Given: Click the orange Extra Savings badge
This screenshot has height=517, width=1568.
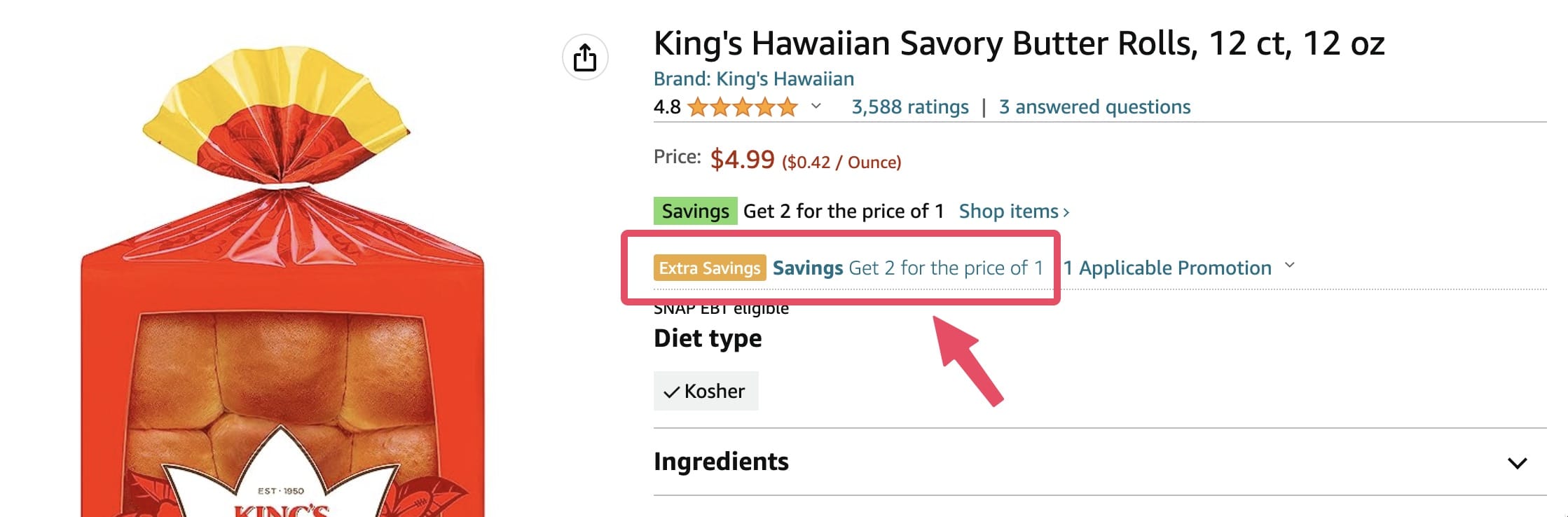Looking at the screenshot, I should 709,268.
